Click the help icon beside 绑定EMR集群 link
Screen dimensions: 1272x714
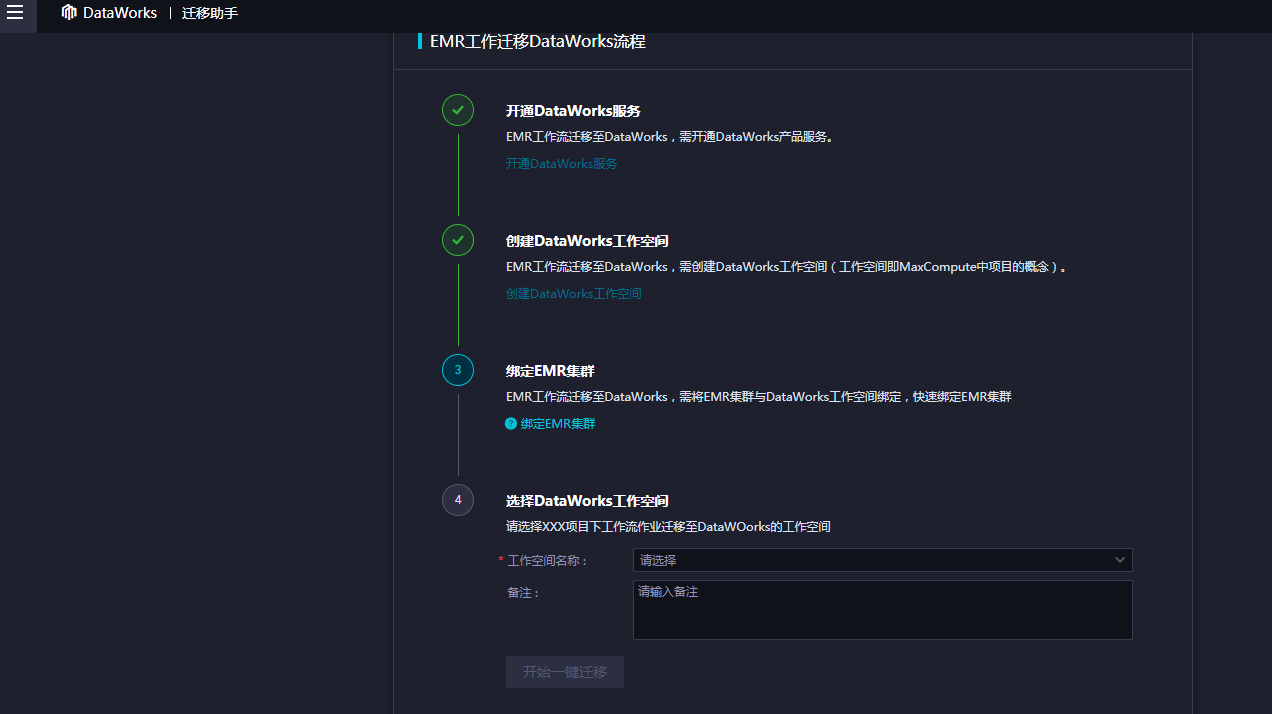(x=511, y=424)
